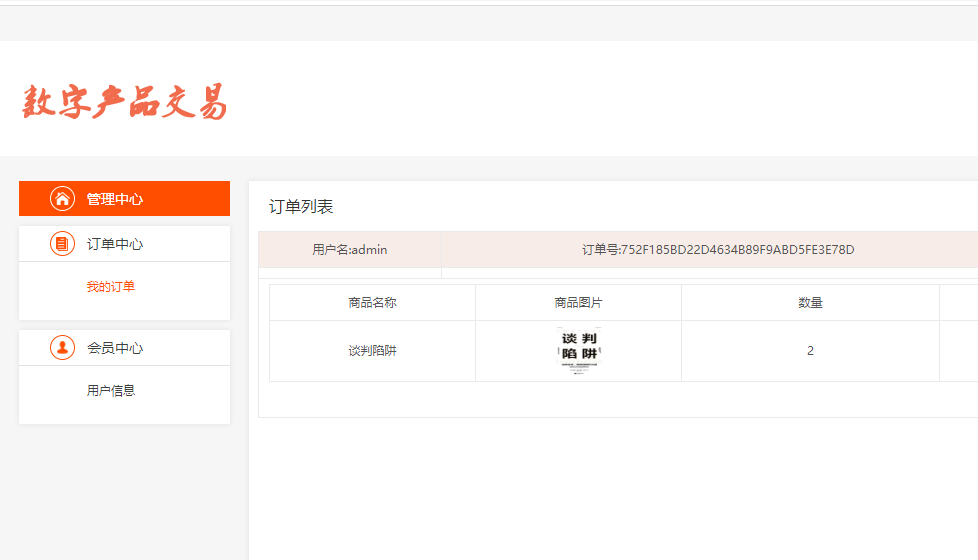The width and height of the screenshot is (978, 560).
Task: Click the 谈判陷阱 product name cell
Action: [372, 351]
